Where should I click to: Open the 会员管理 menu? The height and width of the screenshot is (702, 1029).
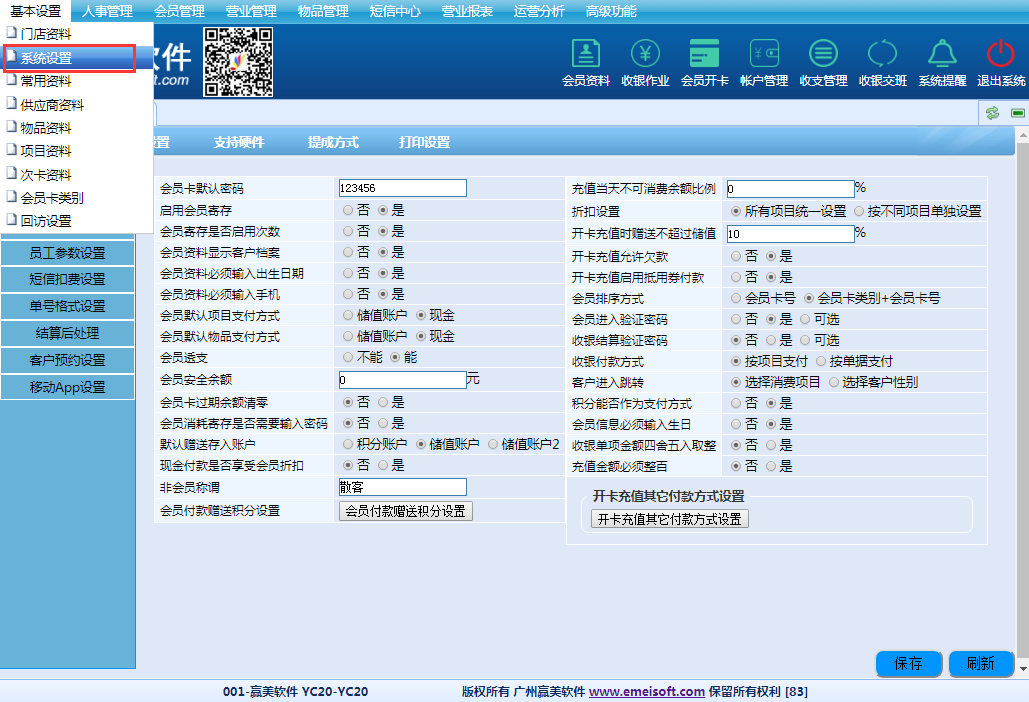(180, 11)
